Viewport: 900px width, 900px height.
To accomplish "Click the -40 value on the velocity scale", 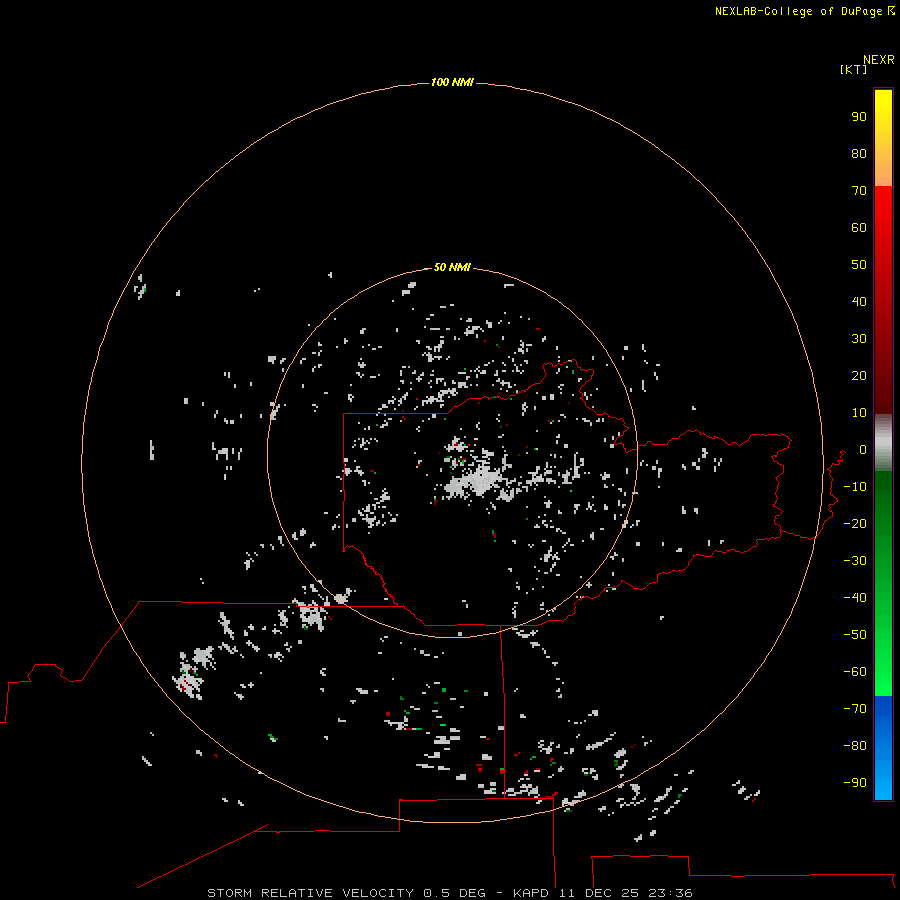I will (855, 598).
